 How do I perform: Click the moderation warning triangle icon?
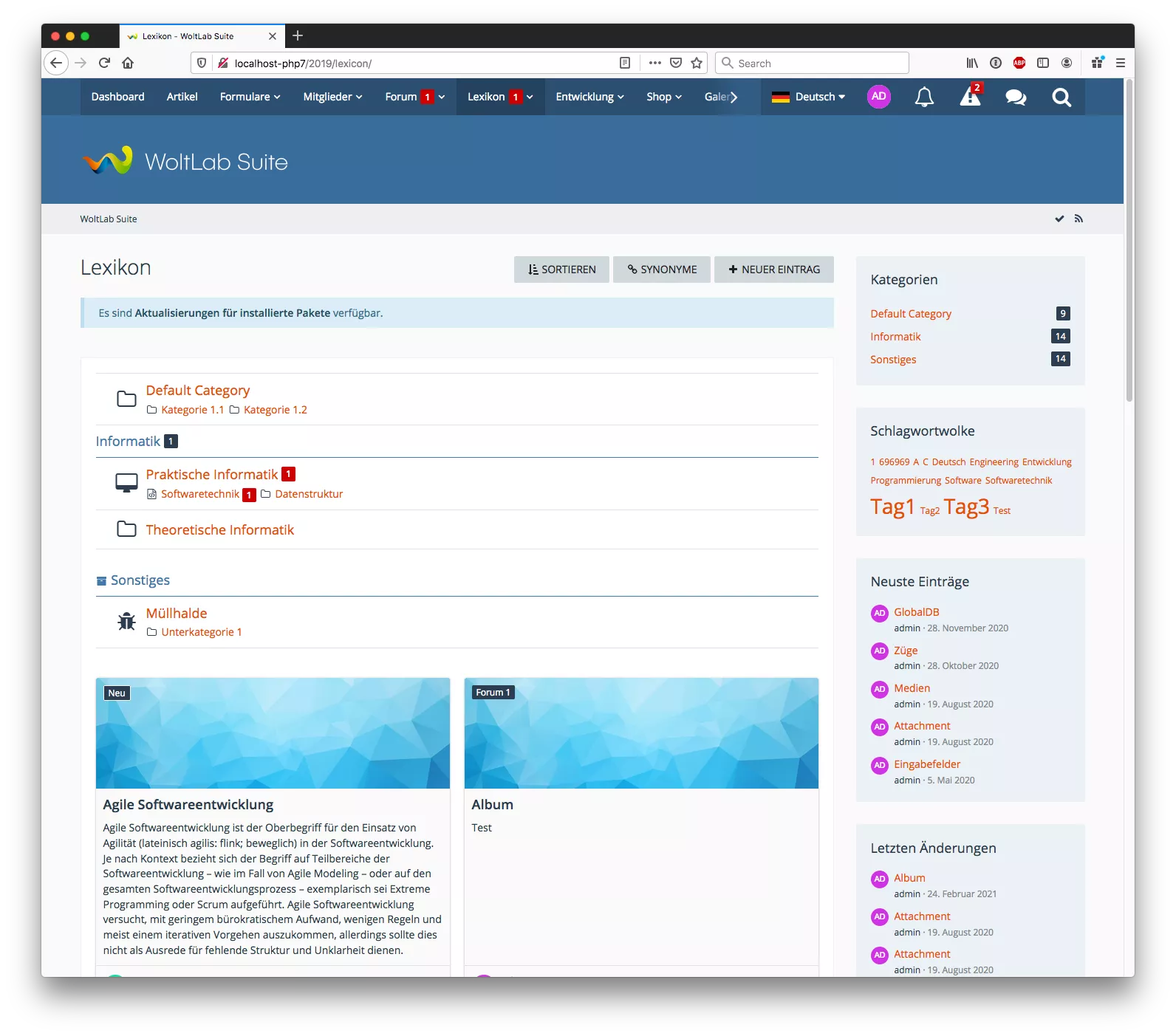(x=970, y=97)
